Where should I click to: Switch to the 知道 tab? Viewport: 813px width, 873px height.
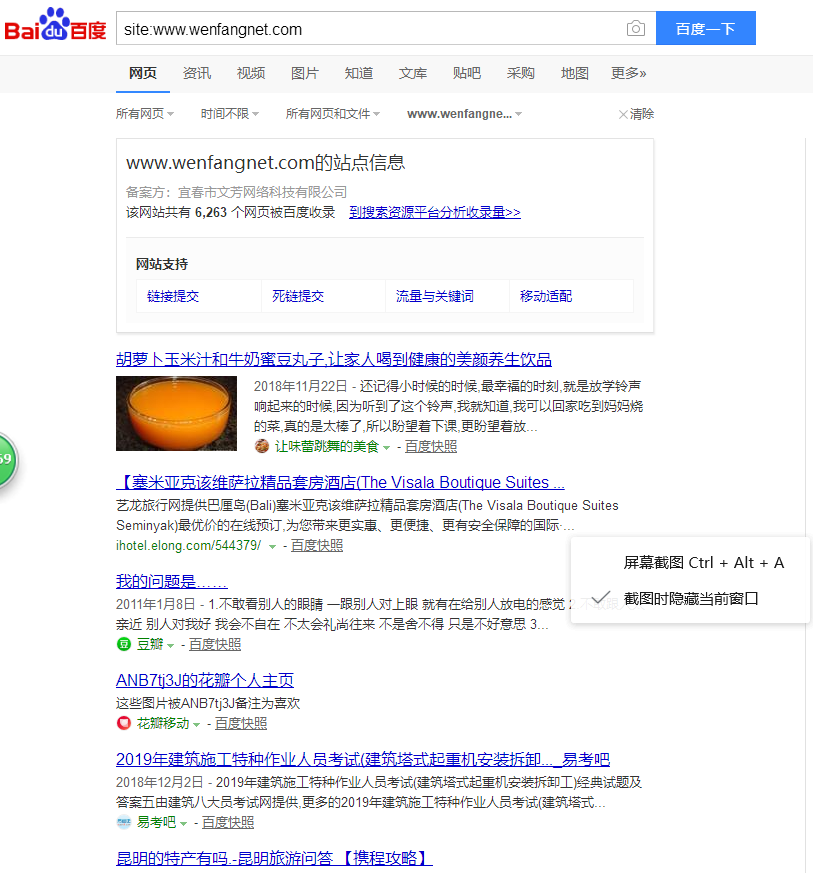[x=359, y=73]
